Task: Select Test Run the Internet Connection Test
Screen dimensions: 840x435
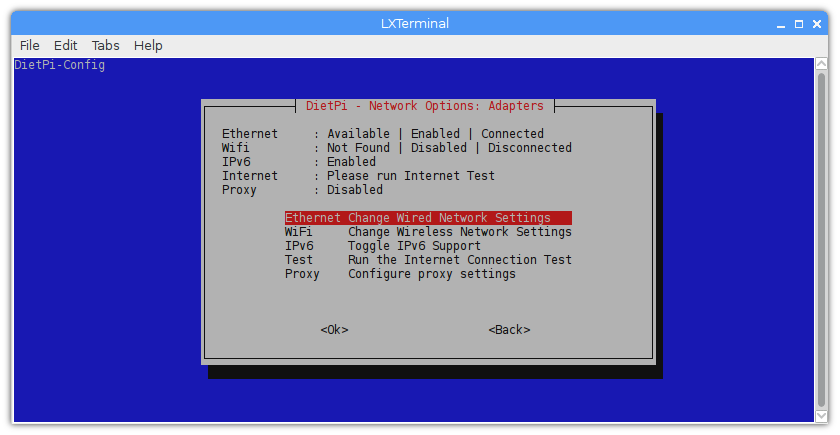Action: pyautogui.click(x=428, y=260)
